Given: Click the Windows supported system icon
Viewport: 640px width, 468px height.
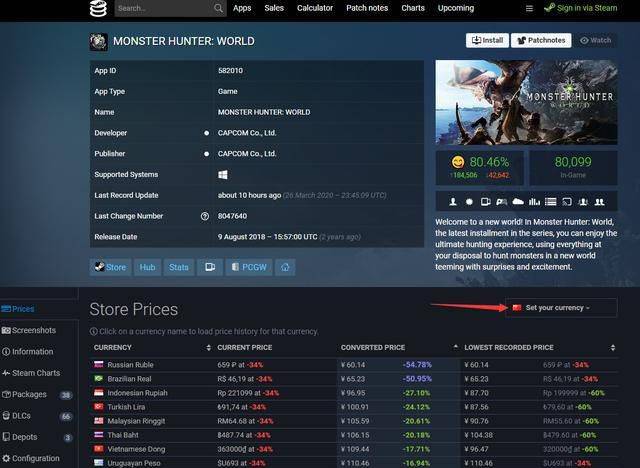Looking at the screenshot, I should [x=223, y=175].
